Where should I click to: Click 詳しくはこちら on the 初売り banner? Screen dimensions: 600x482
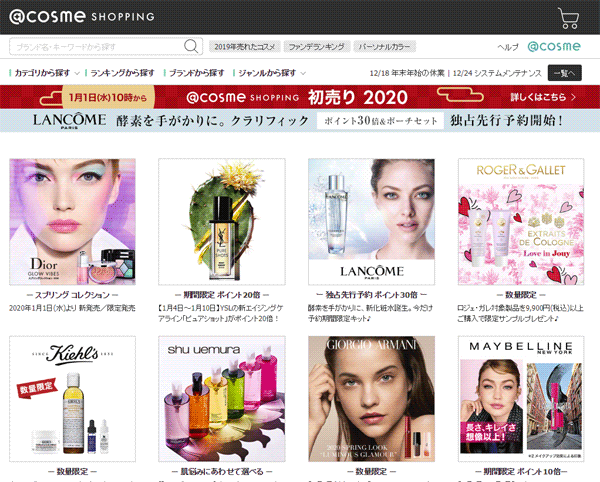point(543,97)
